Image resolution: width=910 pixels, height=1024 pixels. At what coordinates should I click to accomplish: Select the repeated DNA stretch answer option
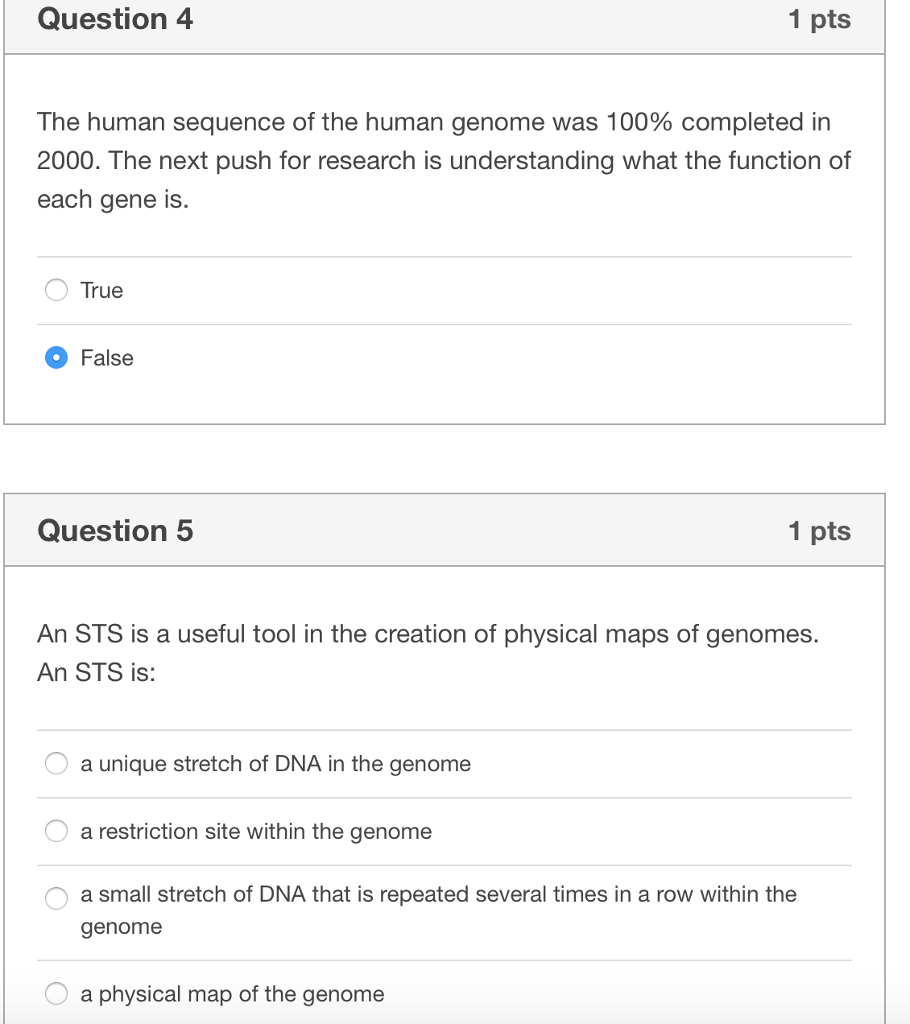pyautogui.click(x=56, y=897)
